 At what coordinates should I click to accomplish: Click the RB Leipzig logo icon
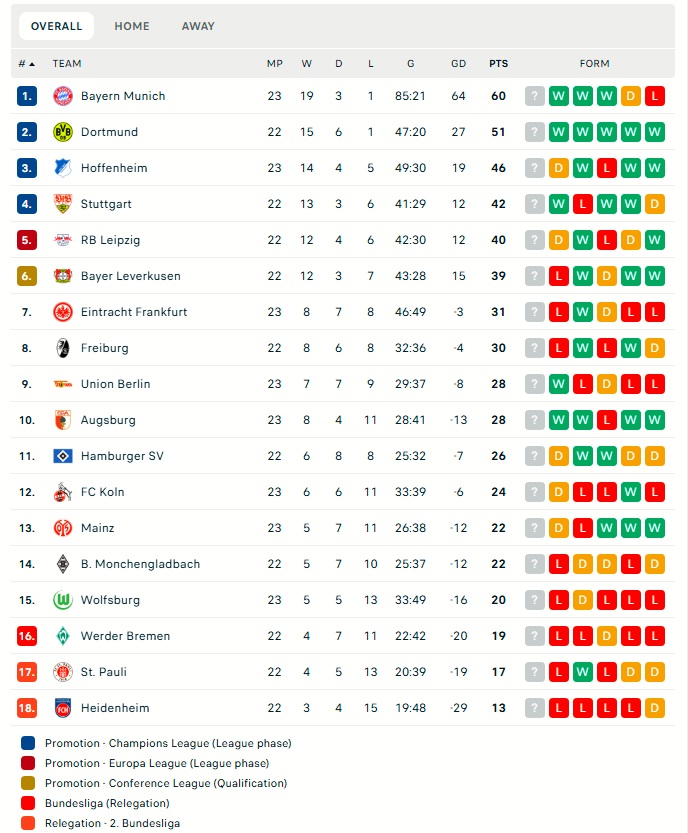click(x=63, y=240)
